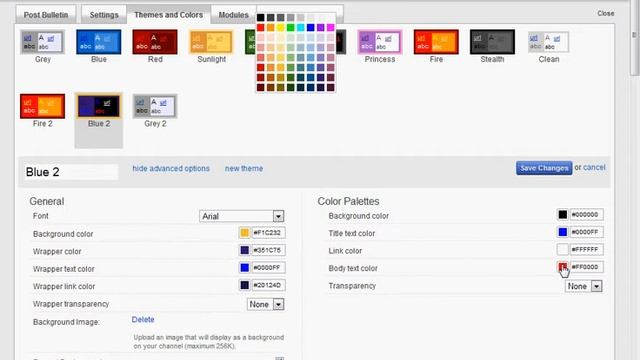Choose the Fire theme thumbnail

tap(436, 42)
